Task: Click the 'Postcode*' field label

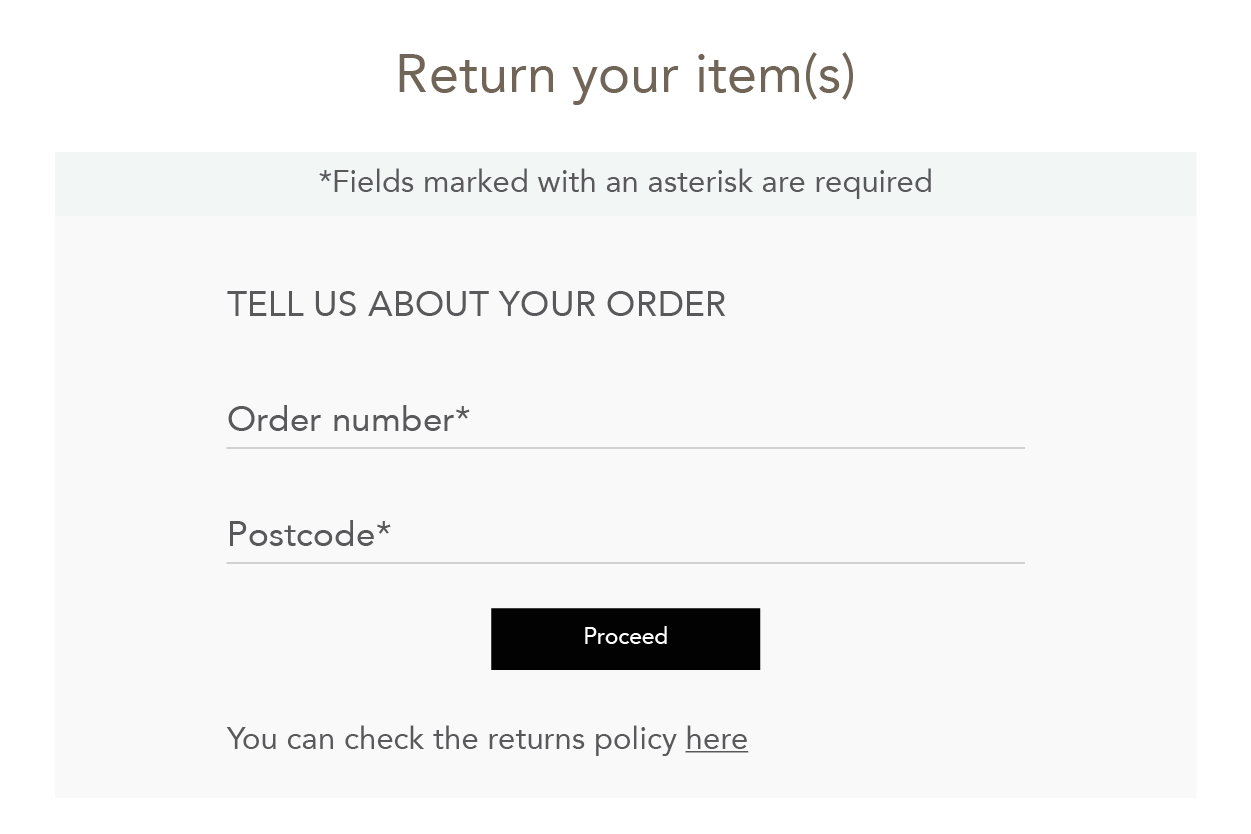Action: (x=309, y=534)
